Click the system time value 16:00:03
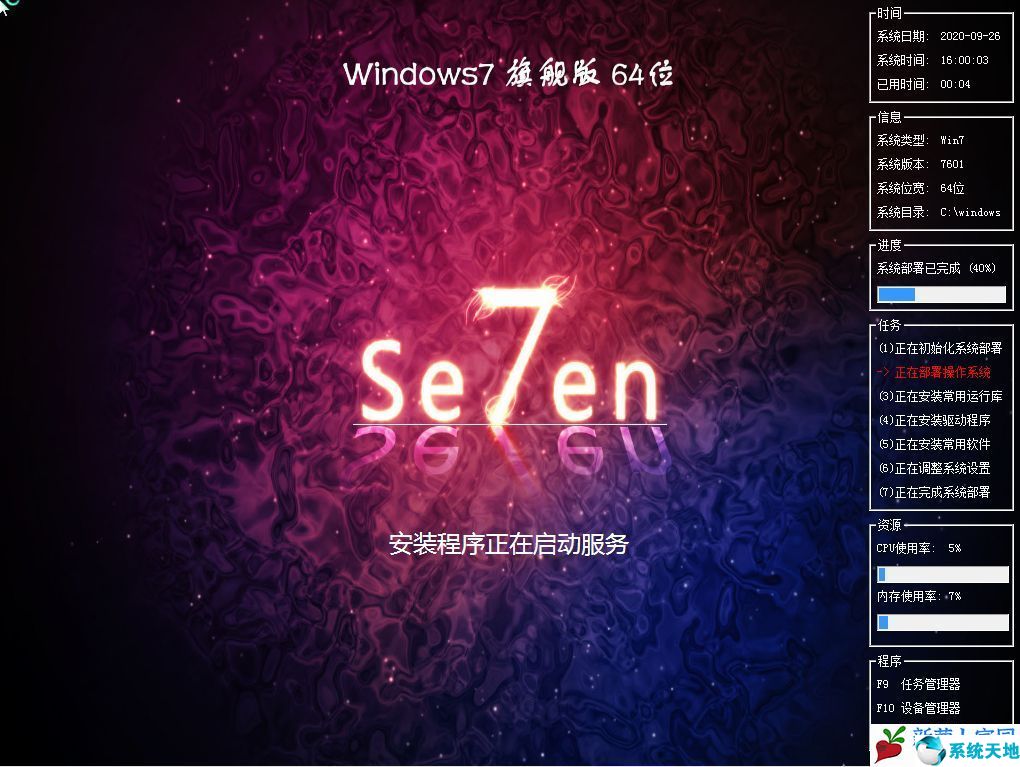Screen dimensions: 1020x767 964,61
